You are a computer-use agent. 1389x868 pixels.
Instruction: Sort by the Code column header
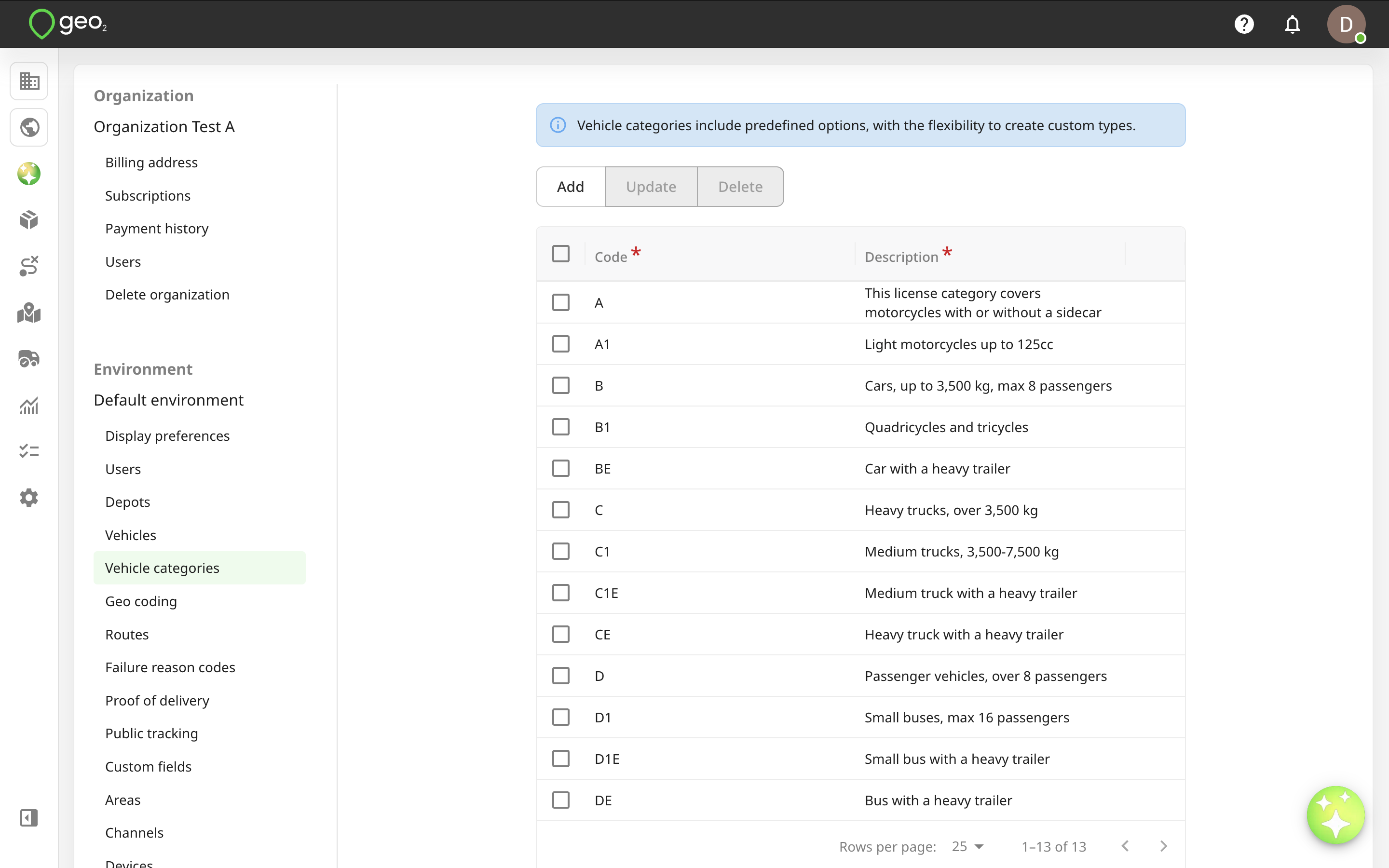pos(611,257)
